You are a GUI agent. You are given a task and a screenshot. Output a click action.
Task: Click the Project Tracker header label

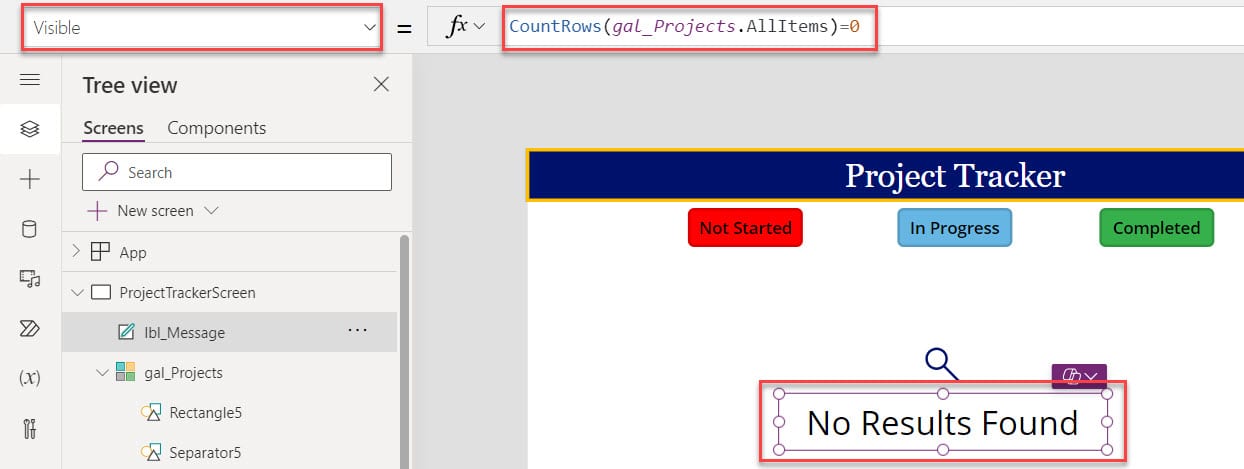[x=955, y=176]
